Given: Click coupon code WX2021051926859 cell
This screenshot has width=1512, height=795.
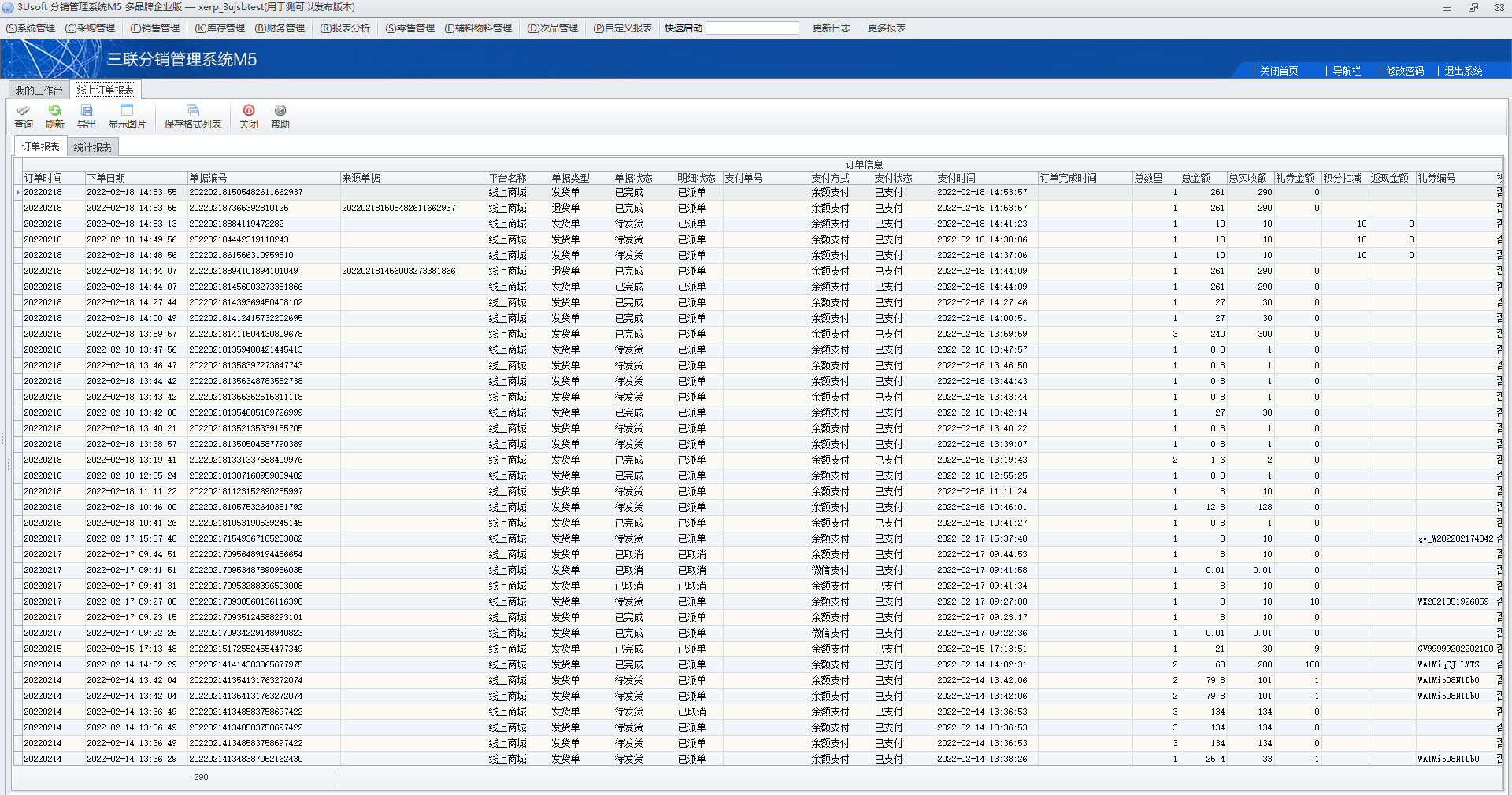Looking at the screenshot, I should pyautogui.click(x=1455, y=601).
